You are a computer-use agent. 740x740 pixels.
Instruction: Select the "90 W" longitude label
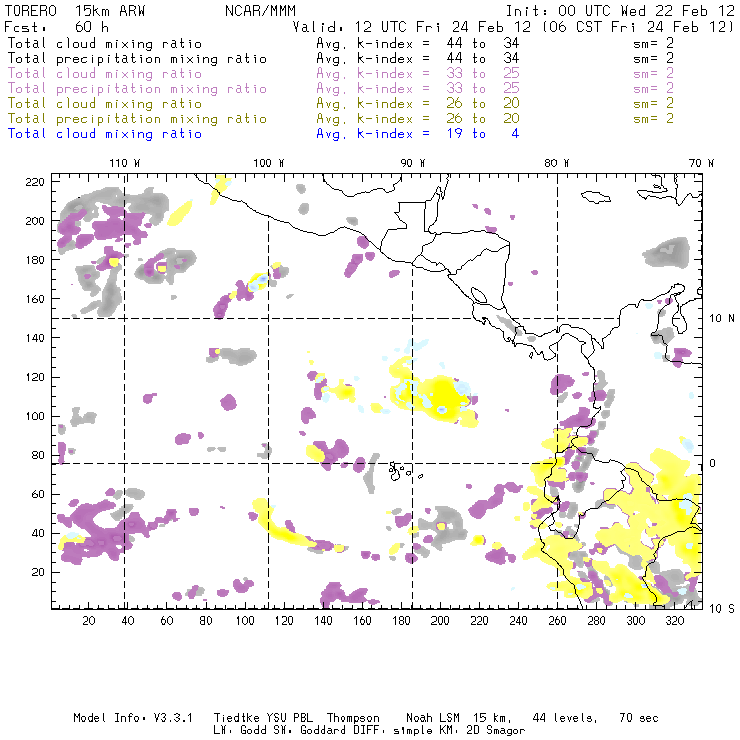coord(413,163)
